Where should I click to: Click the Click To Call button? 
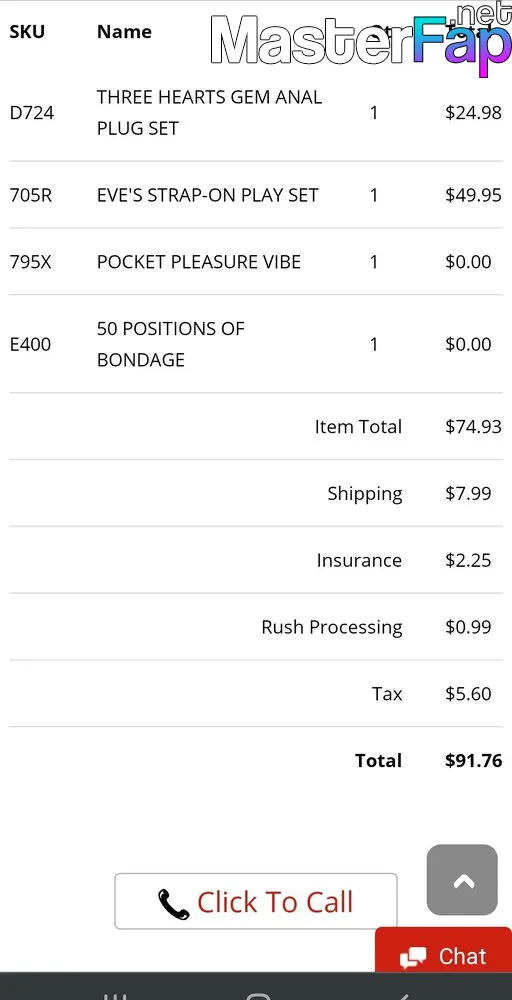256,901
